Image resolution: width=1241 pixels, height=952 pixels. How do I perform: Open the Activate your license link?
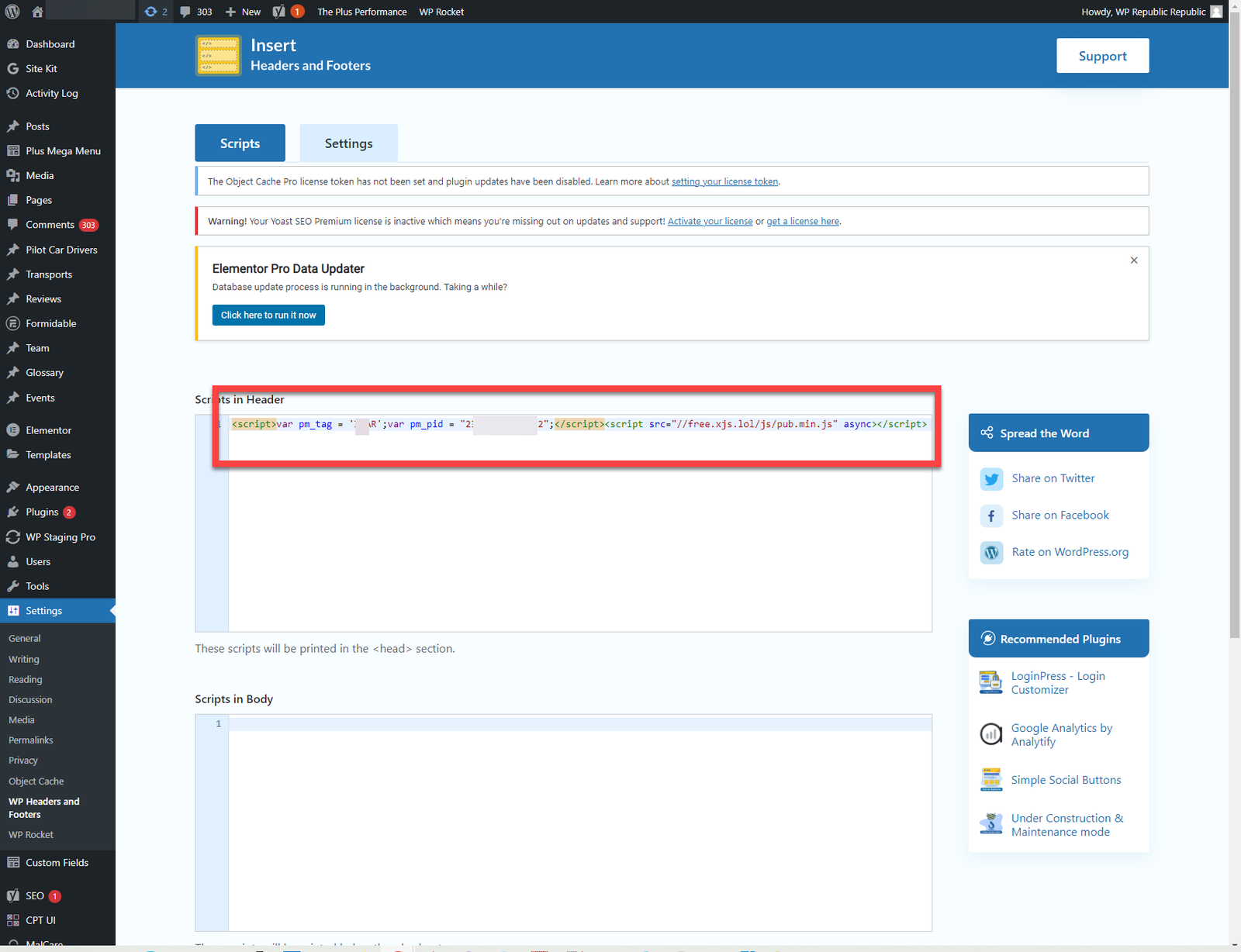click(x=709, y=221)
